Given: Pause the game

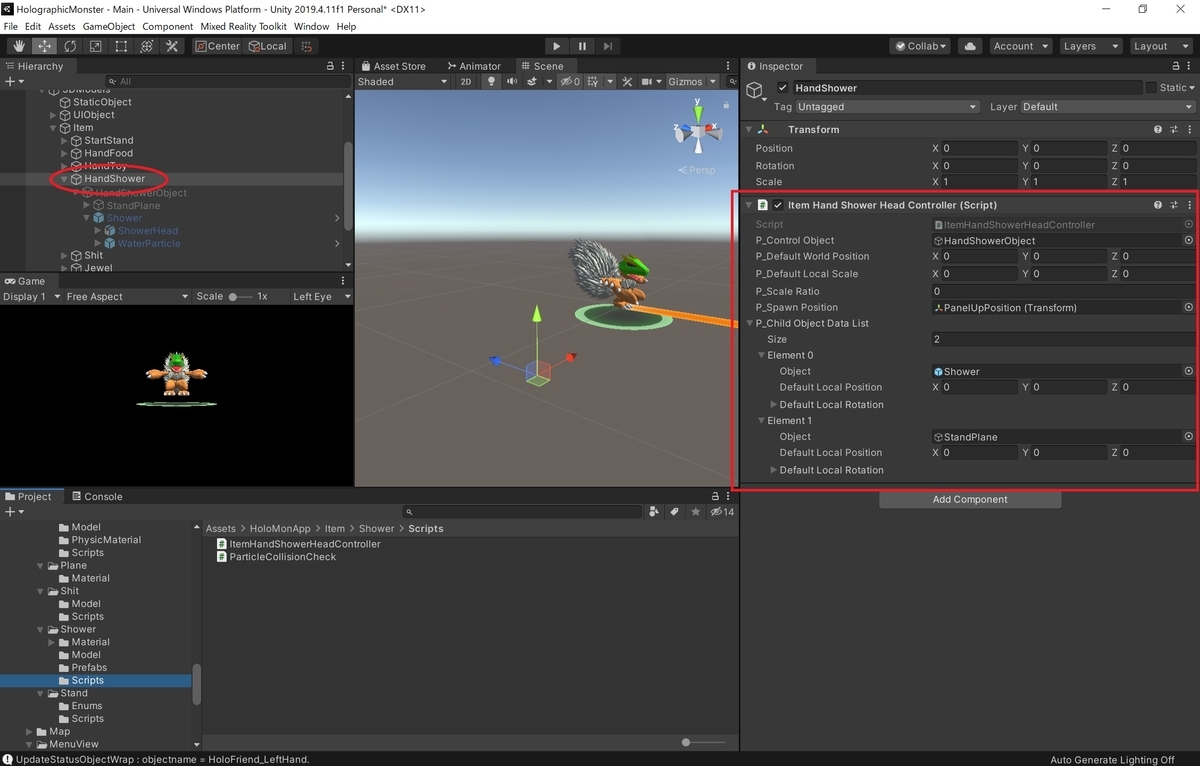Looking at the screenshot, I should tap(582, 46).
